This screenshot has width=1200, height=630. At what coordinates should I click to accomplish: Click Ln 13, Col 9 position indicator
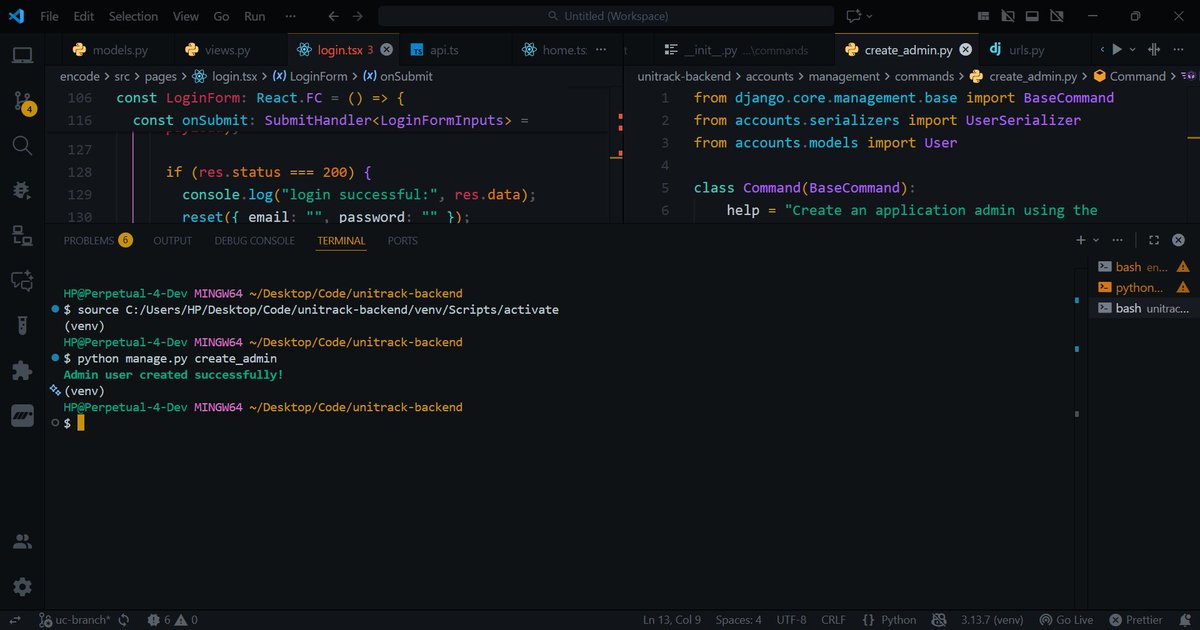click(x=672, y=620)
